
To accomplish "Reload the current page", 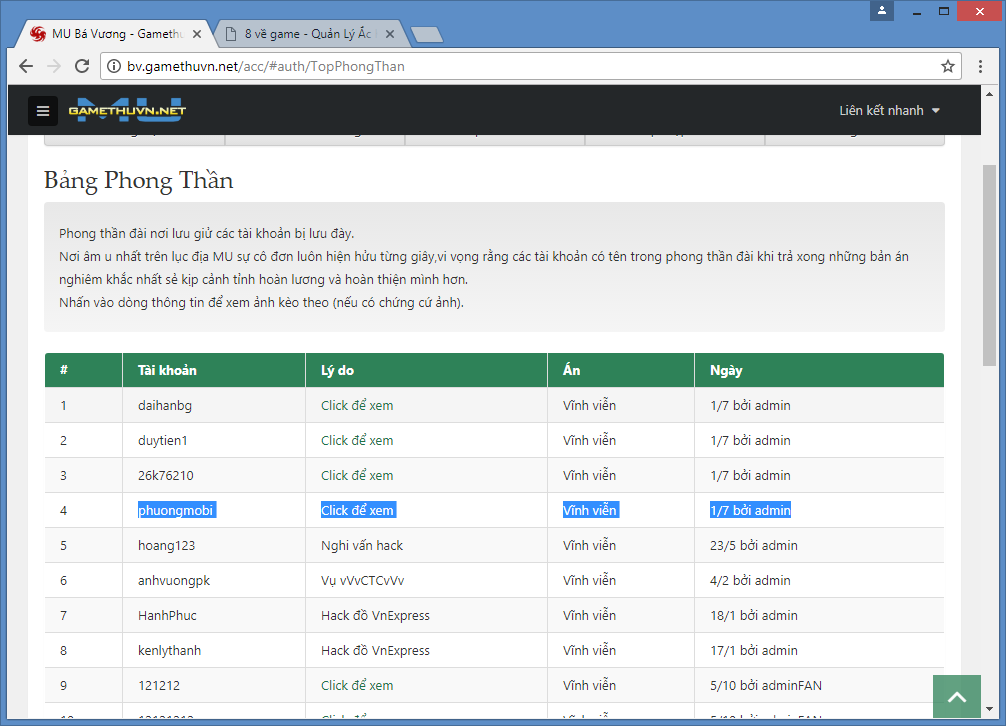I will pos(83,67).
